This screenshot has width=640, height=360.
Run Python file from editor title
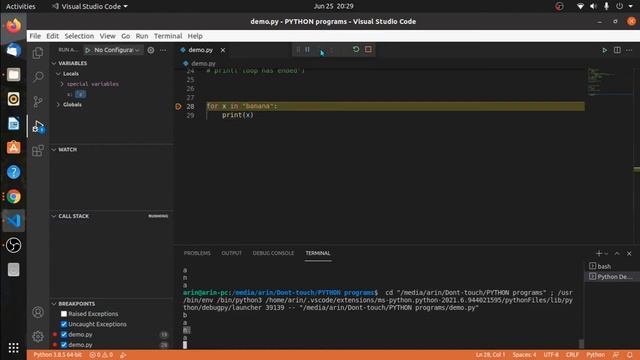pyautogui.click(x=604, y=50)
